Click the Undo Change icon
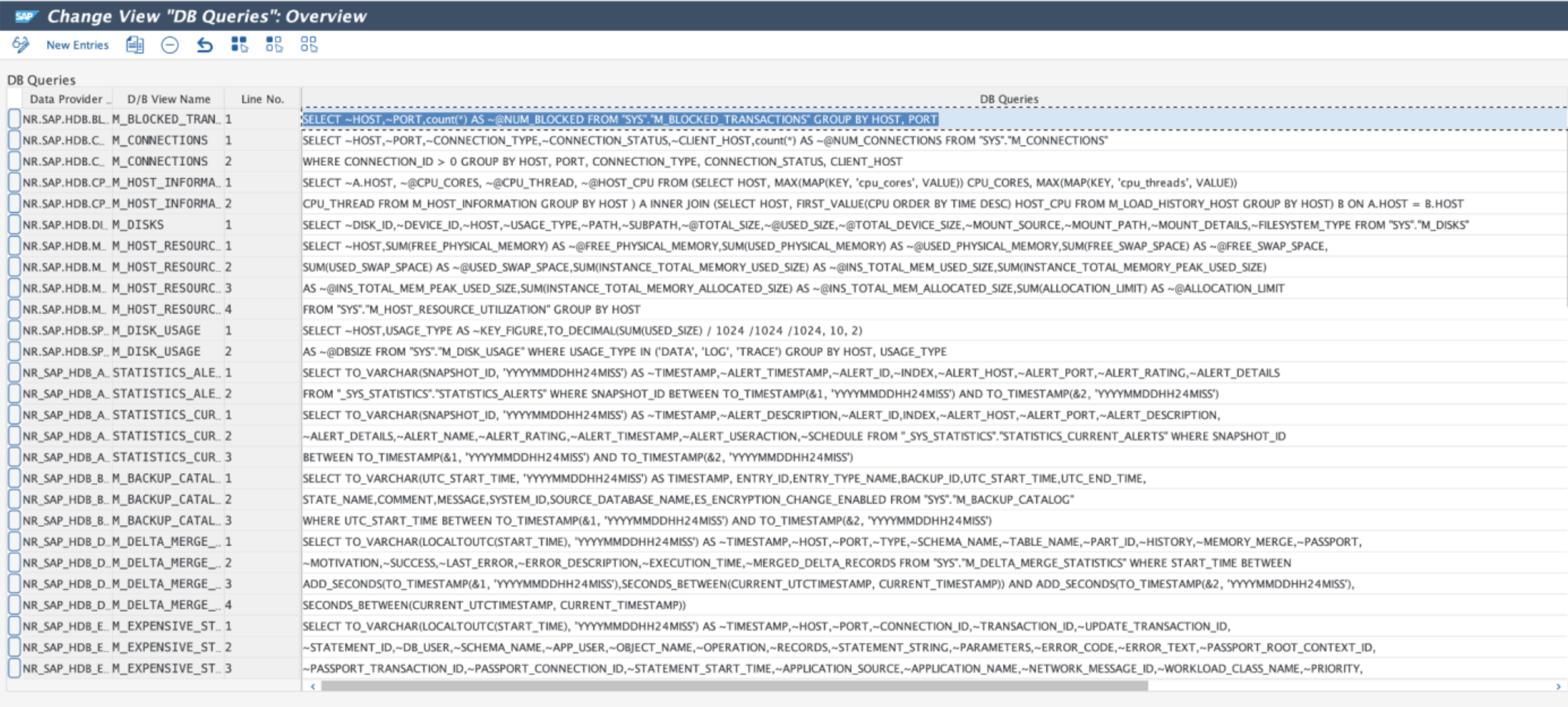Image resolution: width=1568 pixels, height=707 pixels. click(205, 45)
